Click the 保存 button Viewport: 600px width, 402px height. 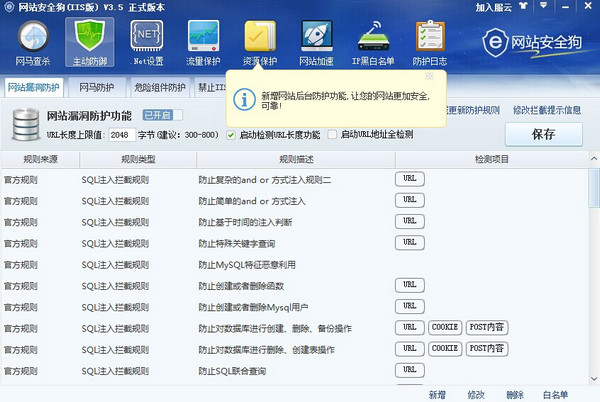point(544,134)
